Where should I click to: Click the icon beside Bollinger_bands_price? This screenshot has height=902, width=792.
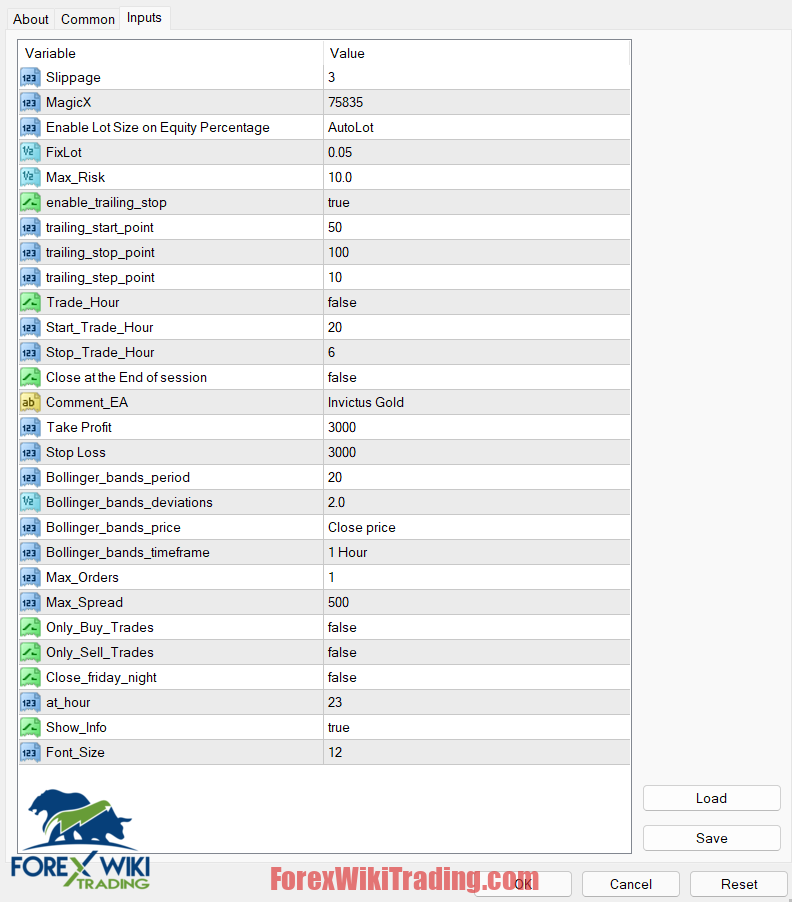pyautogui.click(x=30, y=528)
